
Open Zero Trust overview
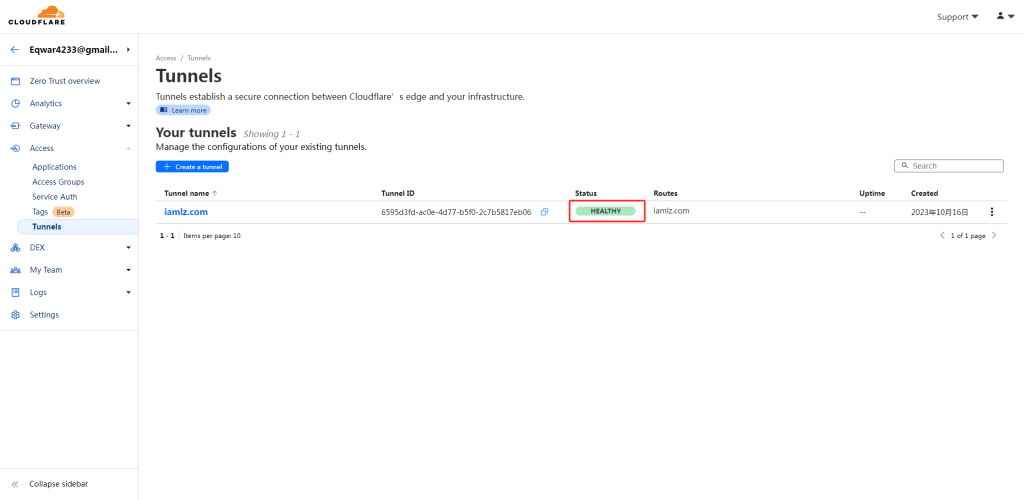tap(65, 81)
